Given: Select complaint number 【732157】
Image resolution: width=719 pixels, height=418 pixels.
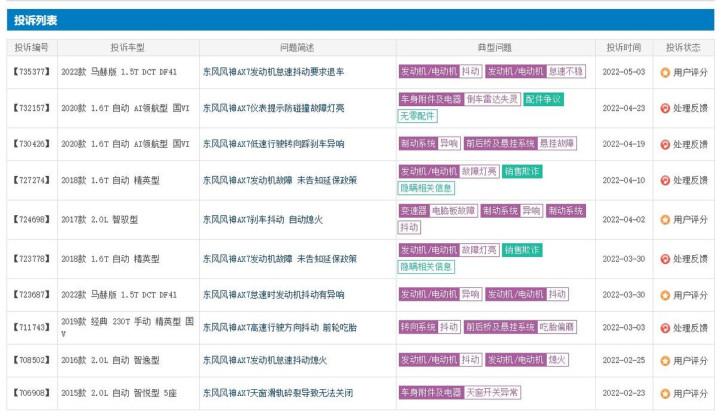Looking at the screenshot, I should pyautogui.click(x=31, y=108).
